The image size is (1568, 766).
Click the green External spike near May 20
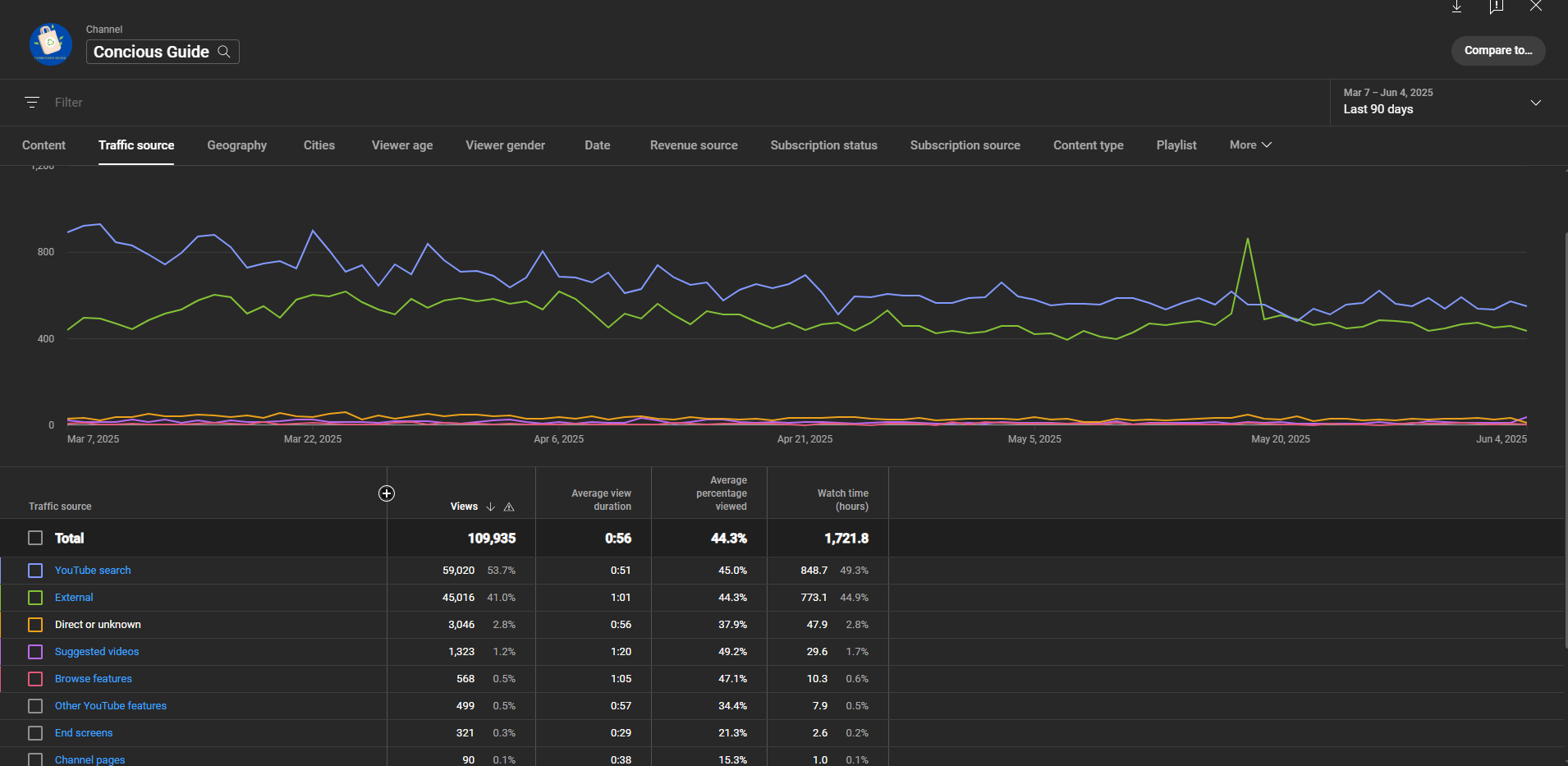click(1248, 240)
